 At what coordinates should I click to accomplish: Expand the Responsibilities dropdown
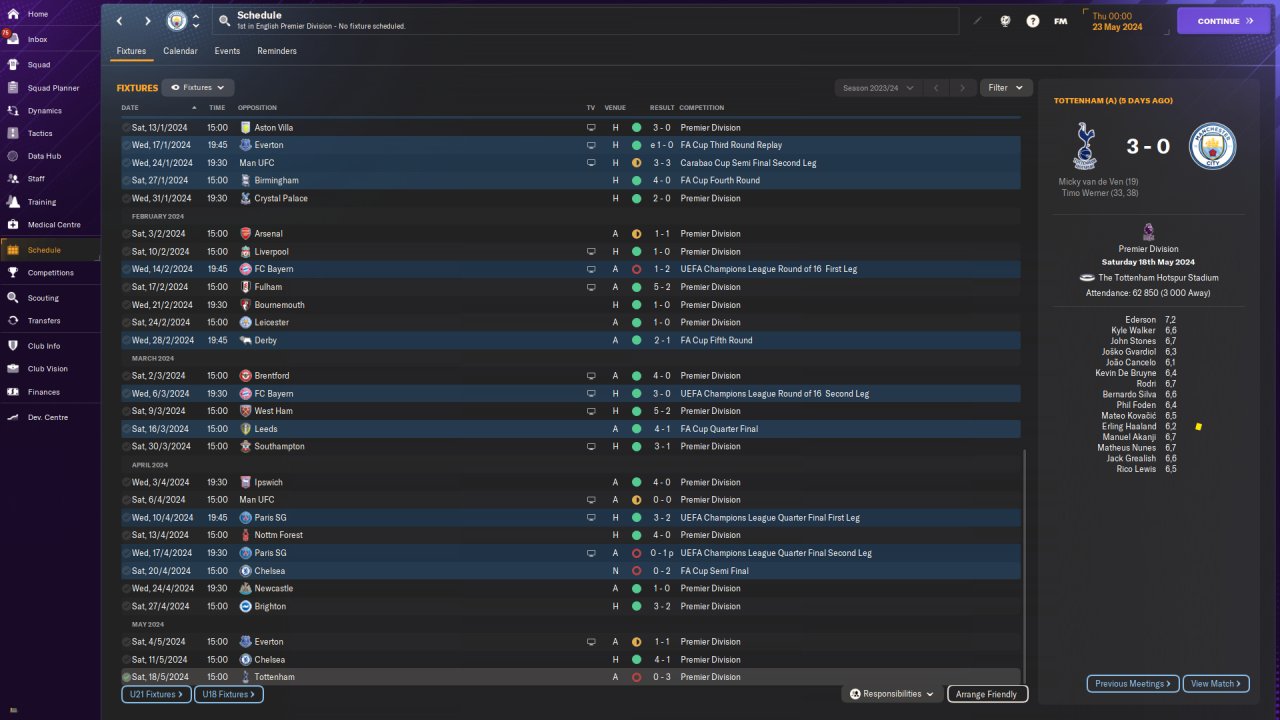[x=892, y=694]
